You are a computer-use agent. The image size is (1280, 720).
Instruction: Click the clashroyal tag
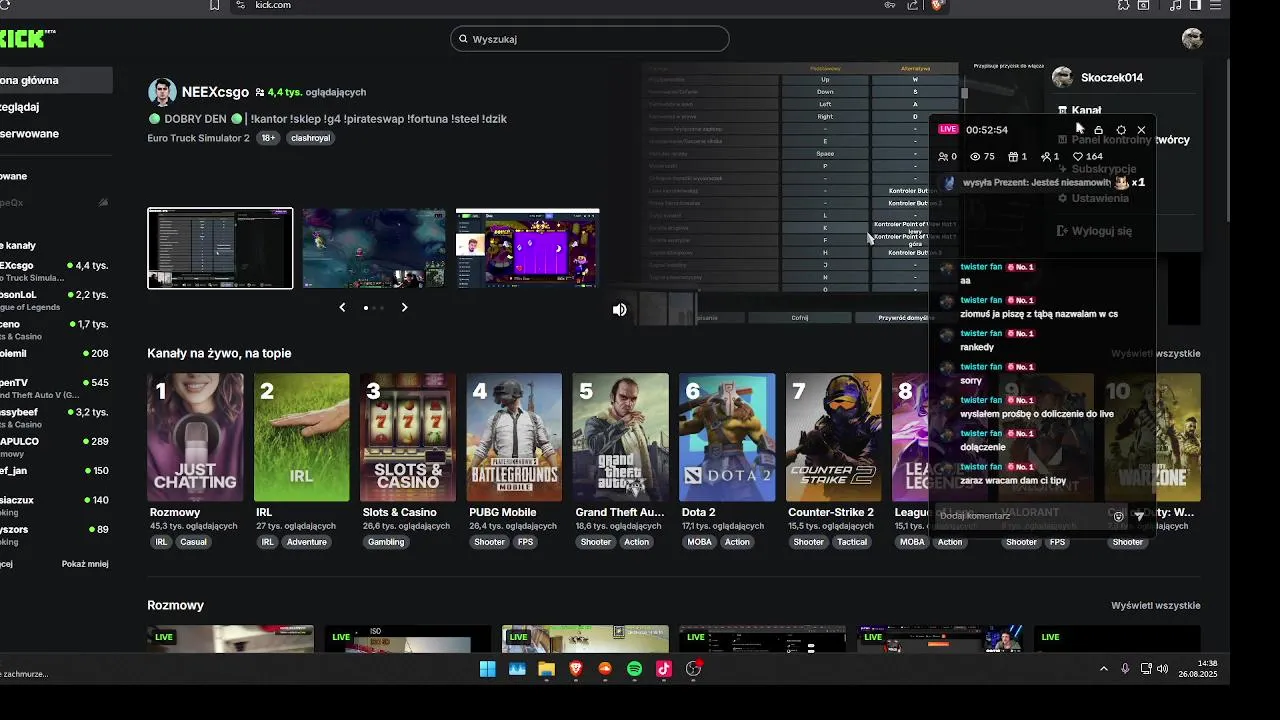(311, 138)
